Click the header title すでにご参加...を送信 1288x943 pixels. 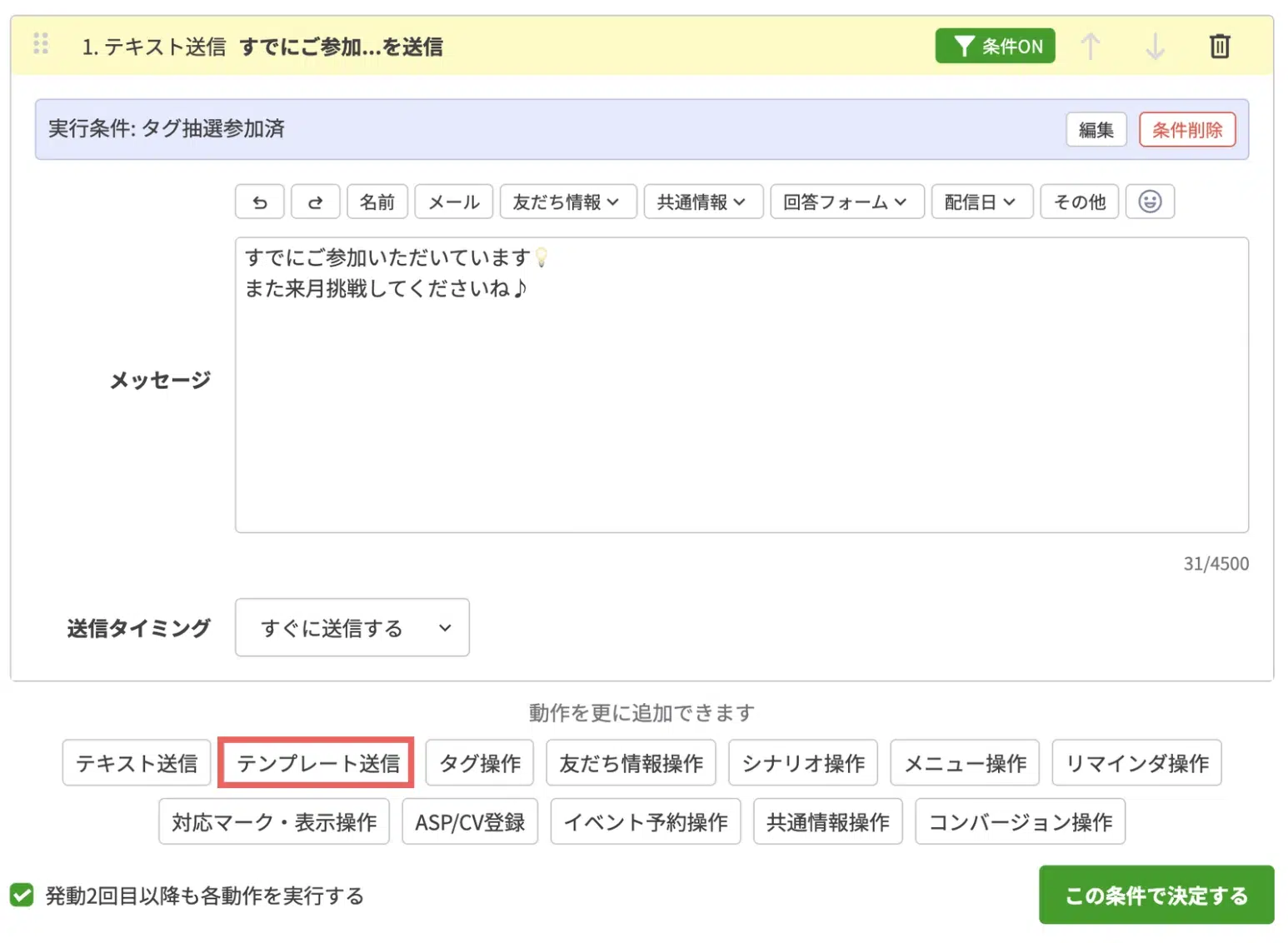342,47
